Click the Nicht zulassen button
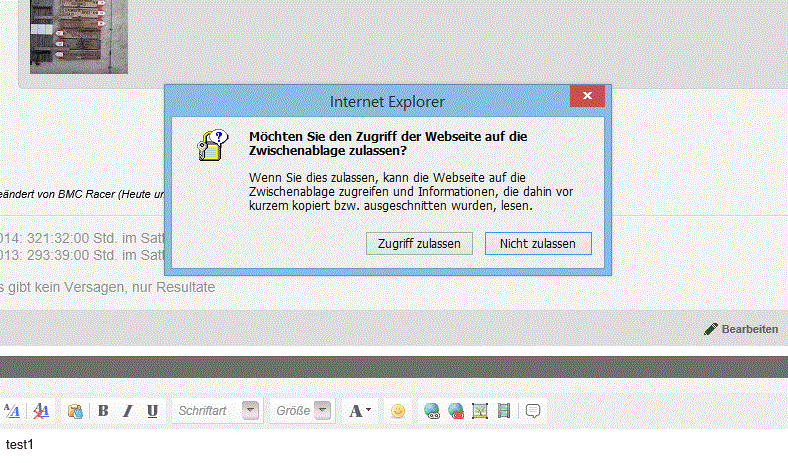The height and width of the screenshot is (463, 788). [538, 243]
